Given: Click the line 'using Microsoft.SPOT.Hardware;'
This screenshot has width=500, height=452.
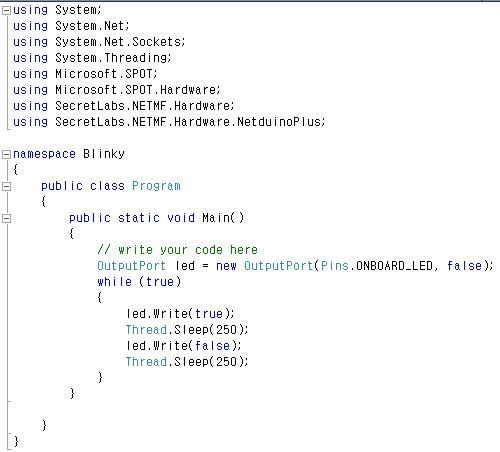Looking at the screenshot, I should click(x=117, y=90).
